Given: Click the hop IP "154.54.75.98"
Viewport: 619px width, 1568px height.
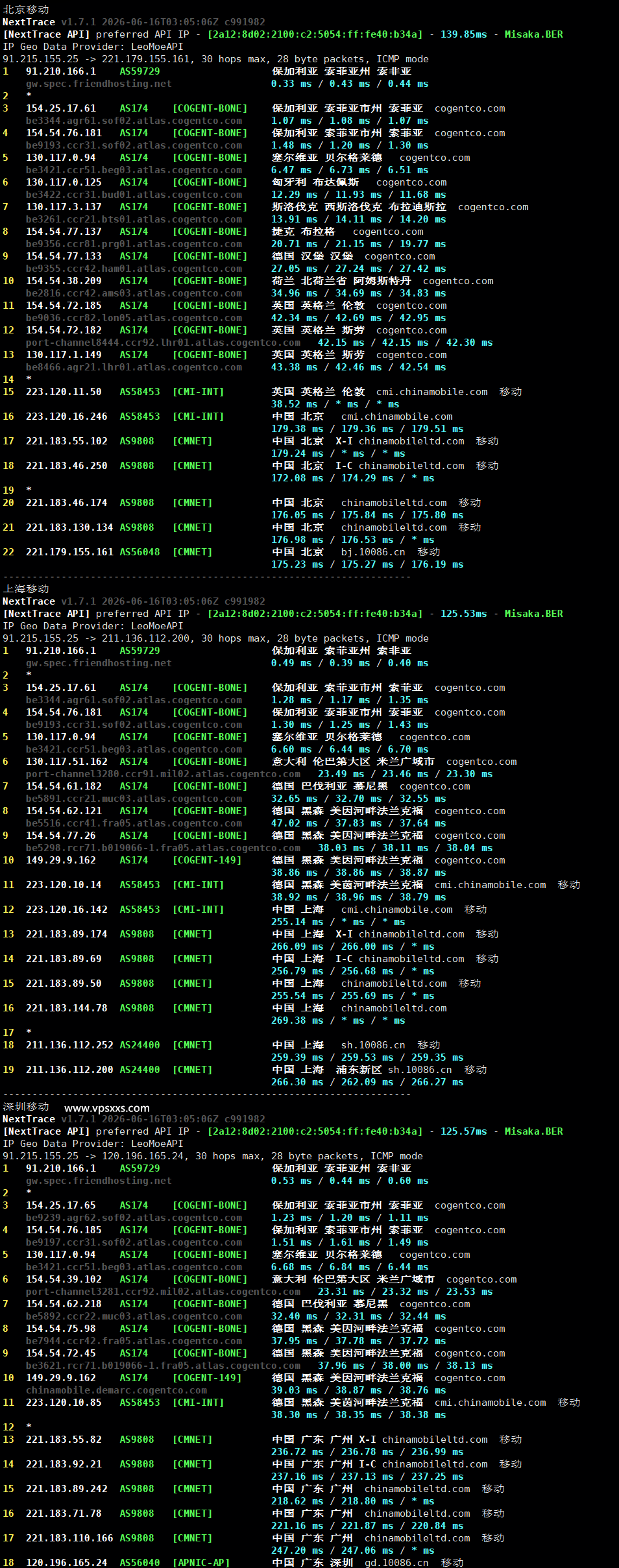Looking at the screenshot, I should [x=61, y=1329].
